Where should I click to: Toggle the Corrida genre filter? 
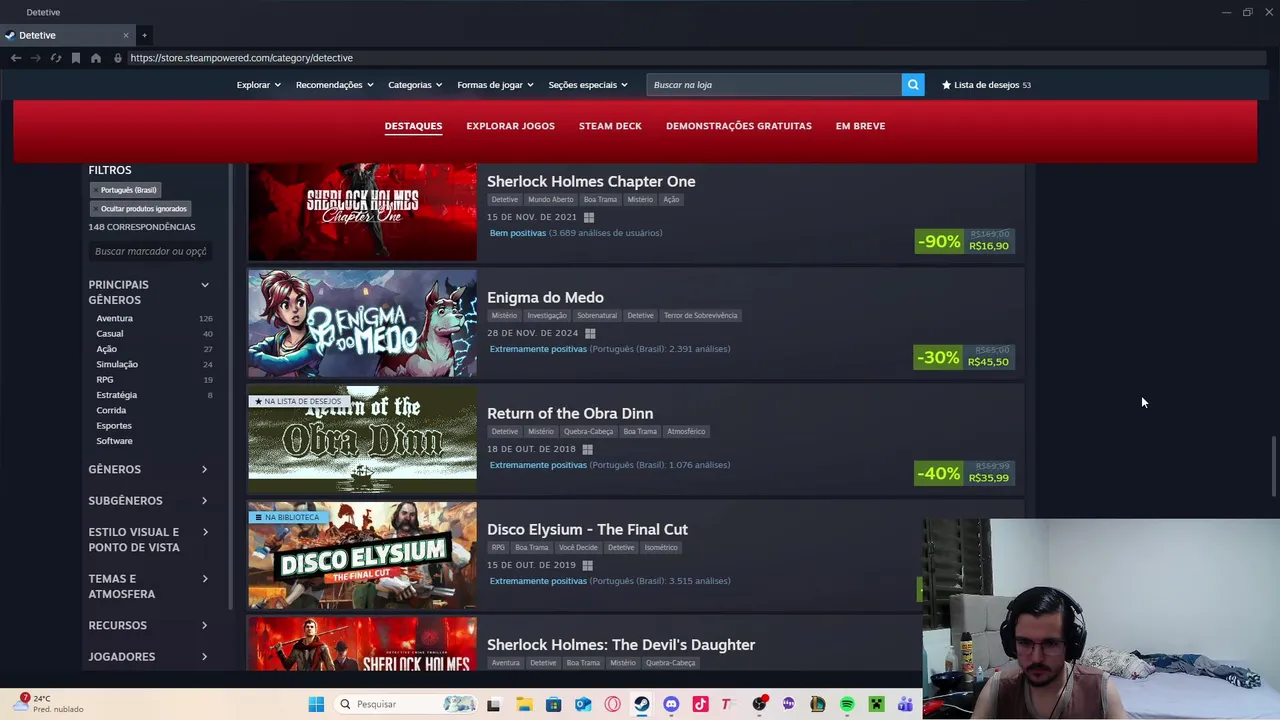tap(111, 410)
